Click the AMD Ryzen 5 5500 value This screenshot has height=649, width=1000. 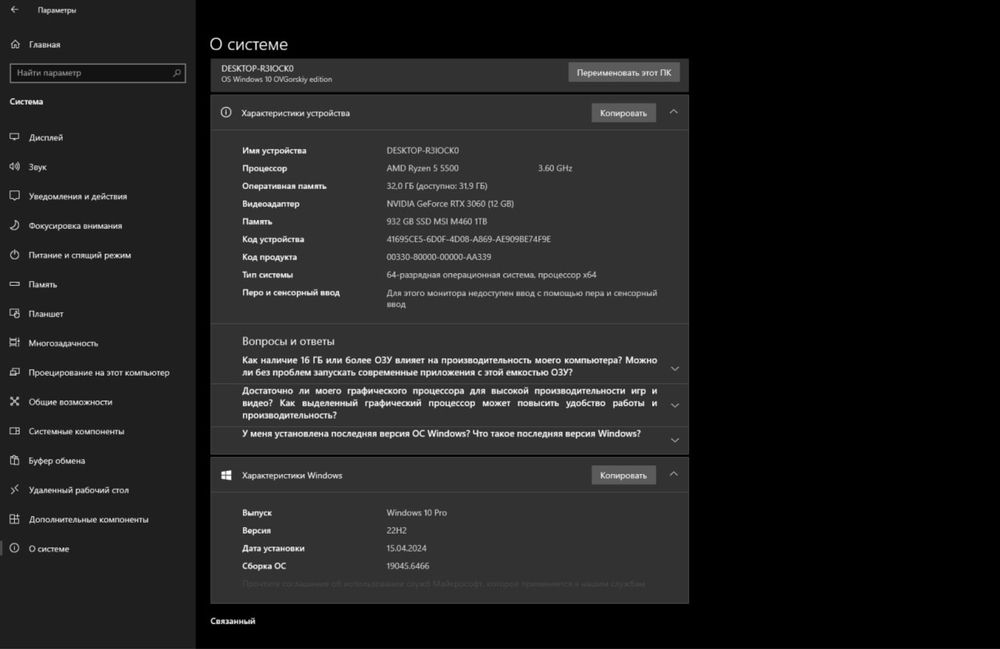(x=422, y=168)
